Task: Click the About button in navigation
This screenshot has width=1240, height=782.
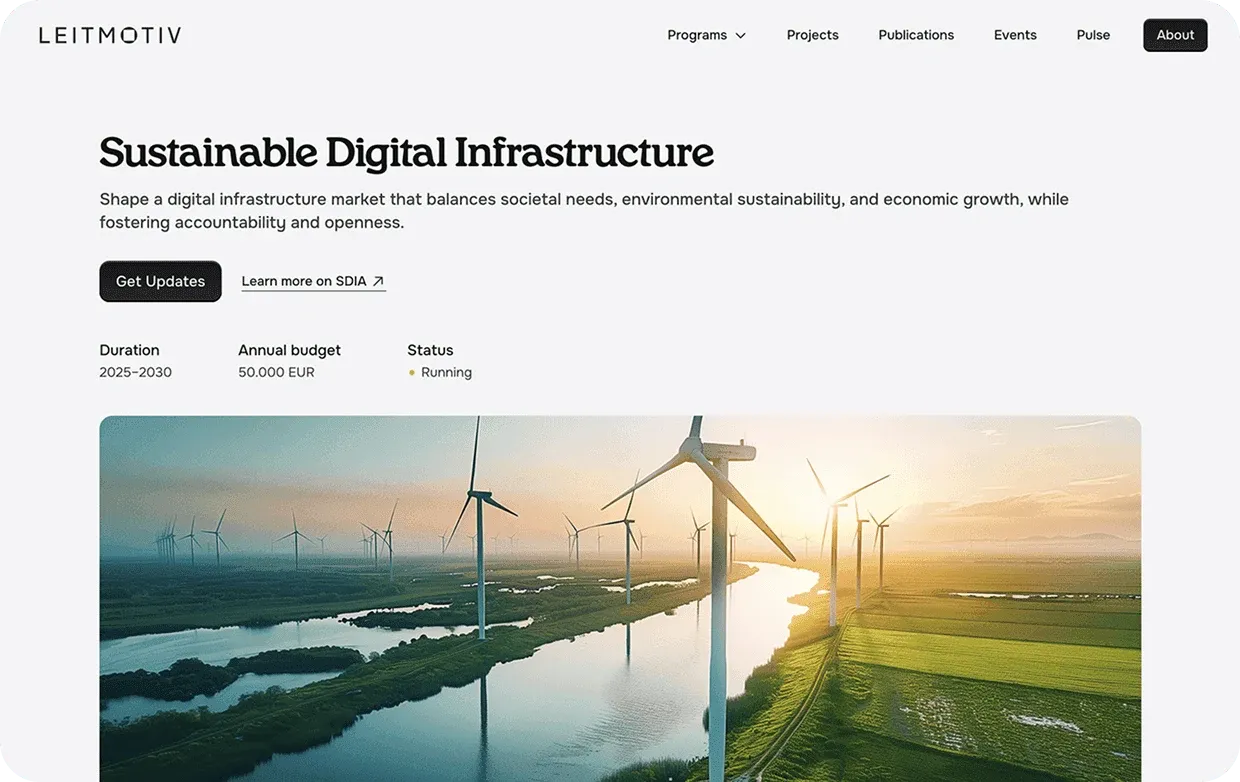Action: pos(1175,35)
